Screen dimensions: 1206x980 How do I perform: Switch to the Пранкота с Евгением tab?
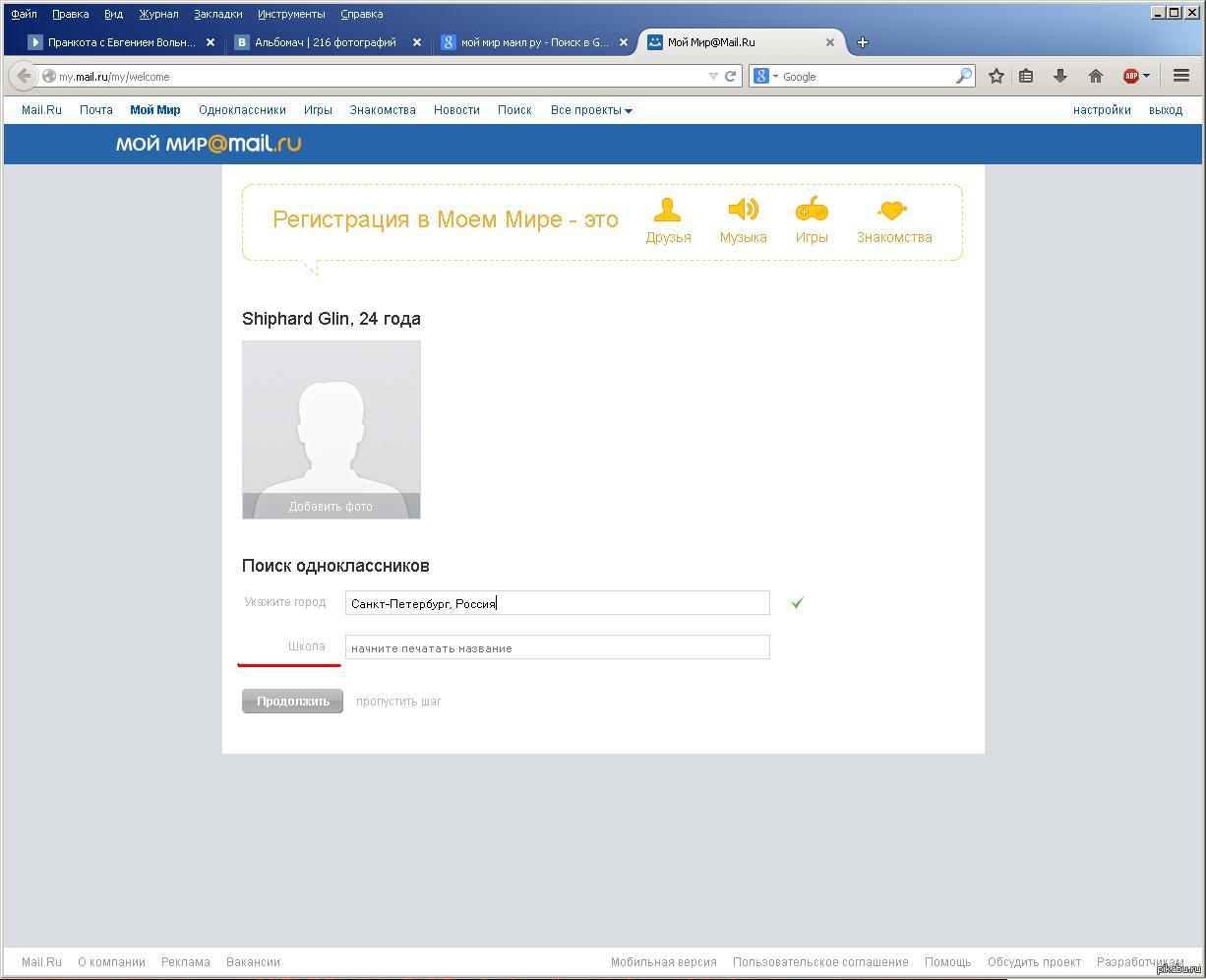(121, 42)
